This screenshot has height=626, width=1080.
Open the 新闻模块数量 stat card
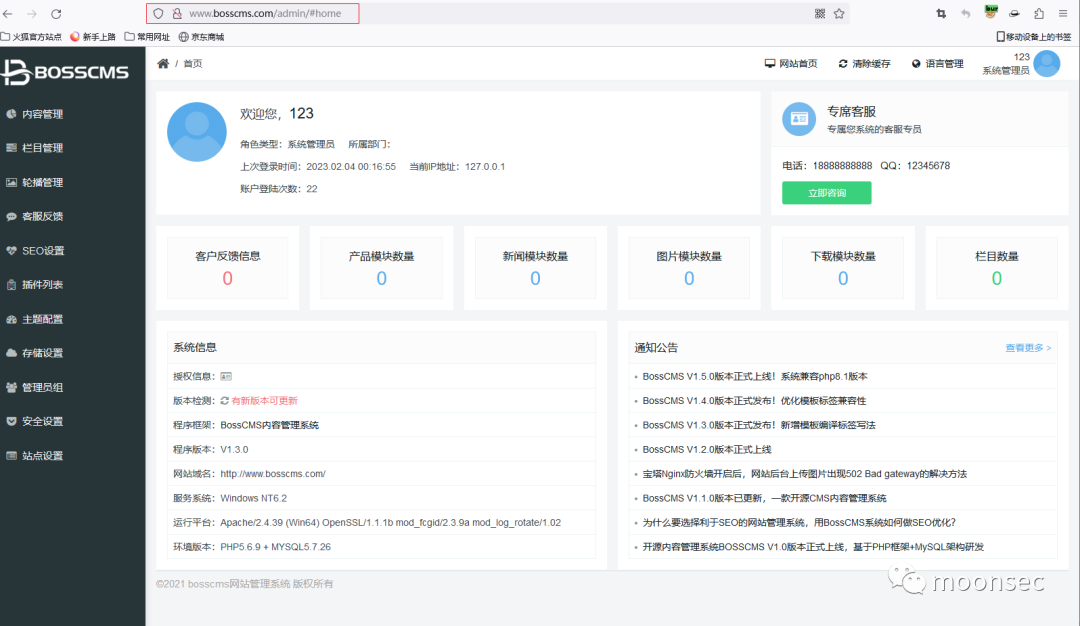pos(535,268)
